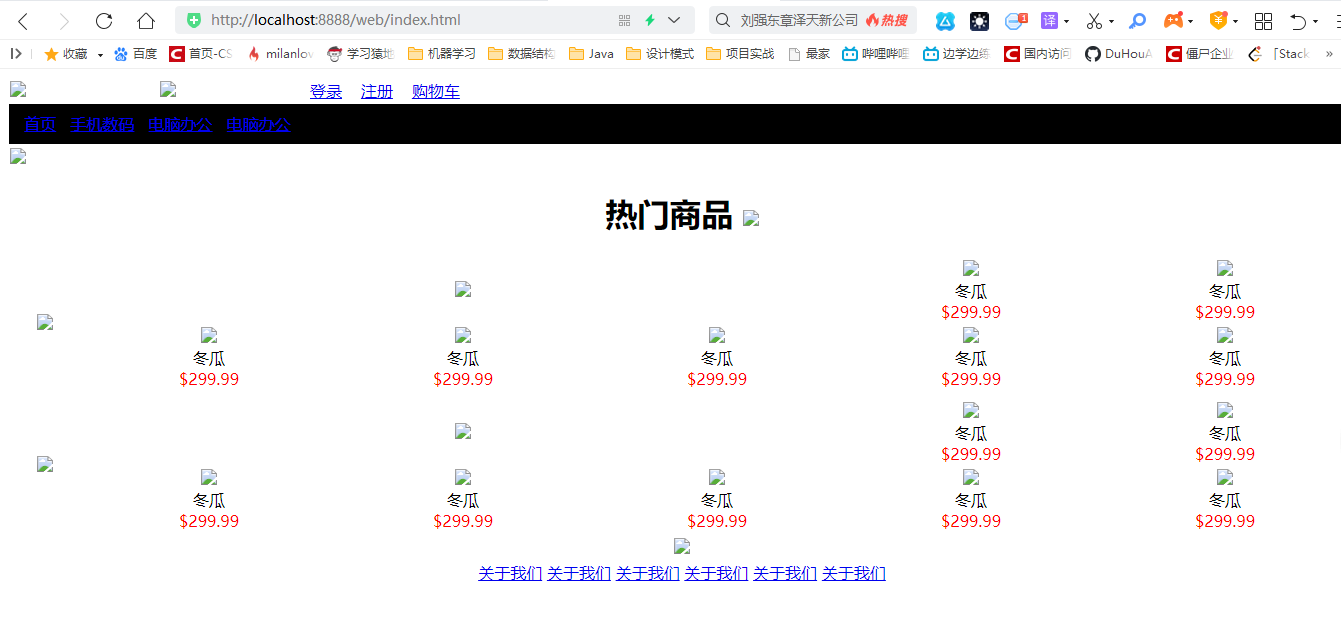Open the orange game controller extension
Viewport: 1341px width, 623px height.
(x=1171, y=20)
